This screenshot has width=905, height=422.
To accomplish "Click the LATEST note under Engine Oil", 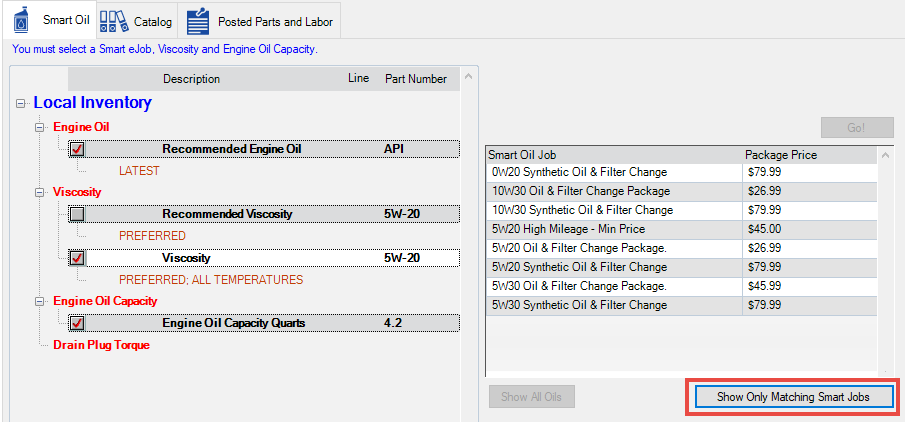I will tap(139, 171).
